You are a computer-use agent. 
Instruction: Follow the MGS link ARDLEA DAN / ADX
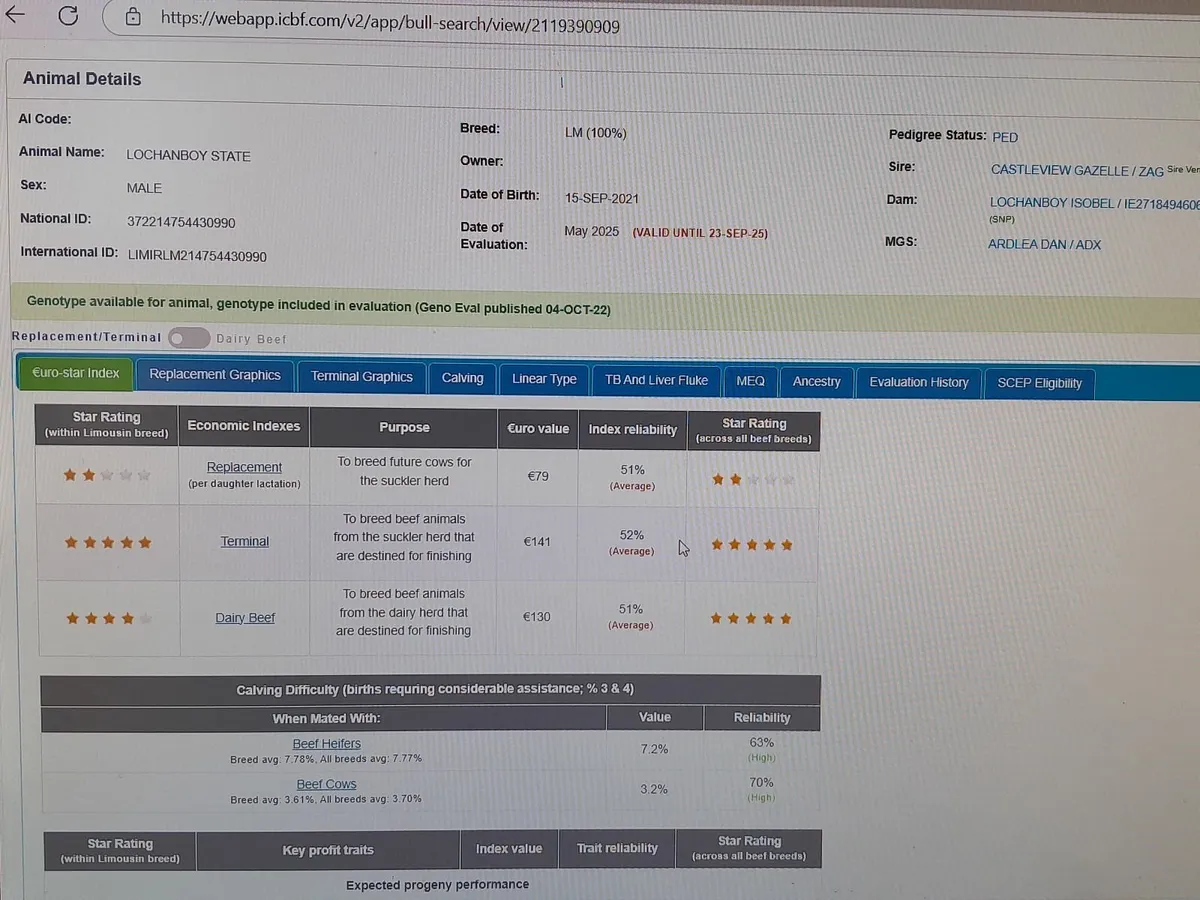click(1044, 244)
